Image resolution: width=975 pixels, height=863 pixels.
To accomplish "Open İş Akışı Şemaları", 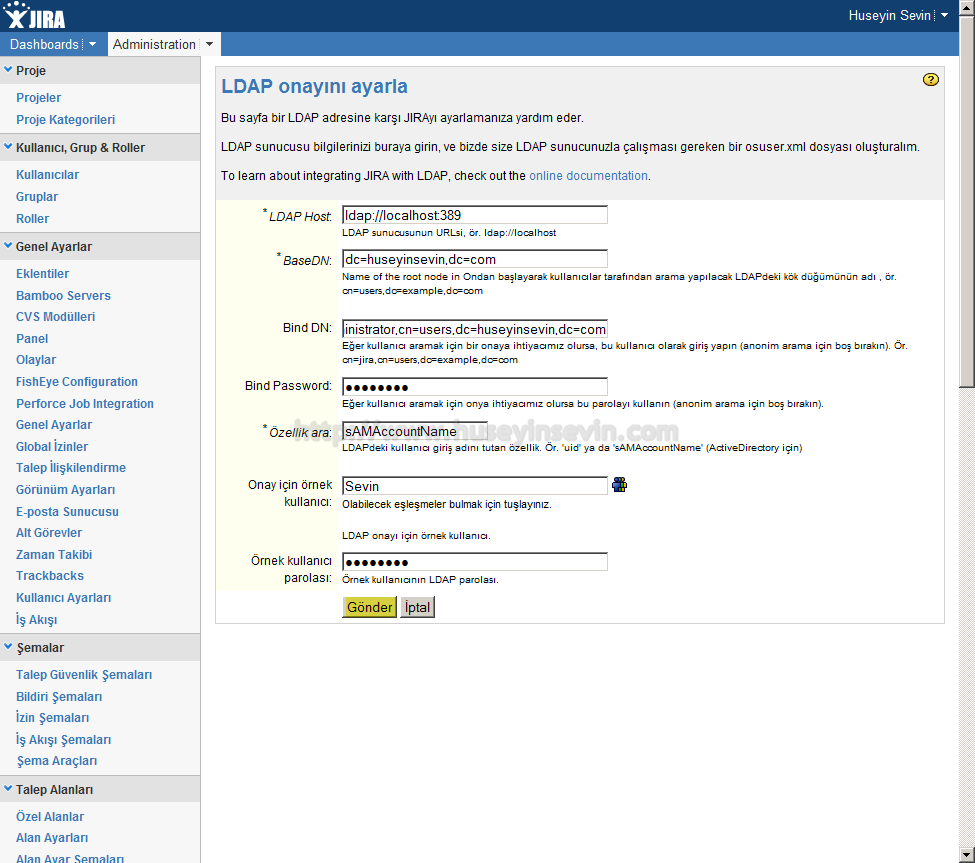I will [63, 739].
